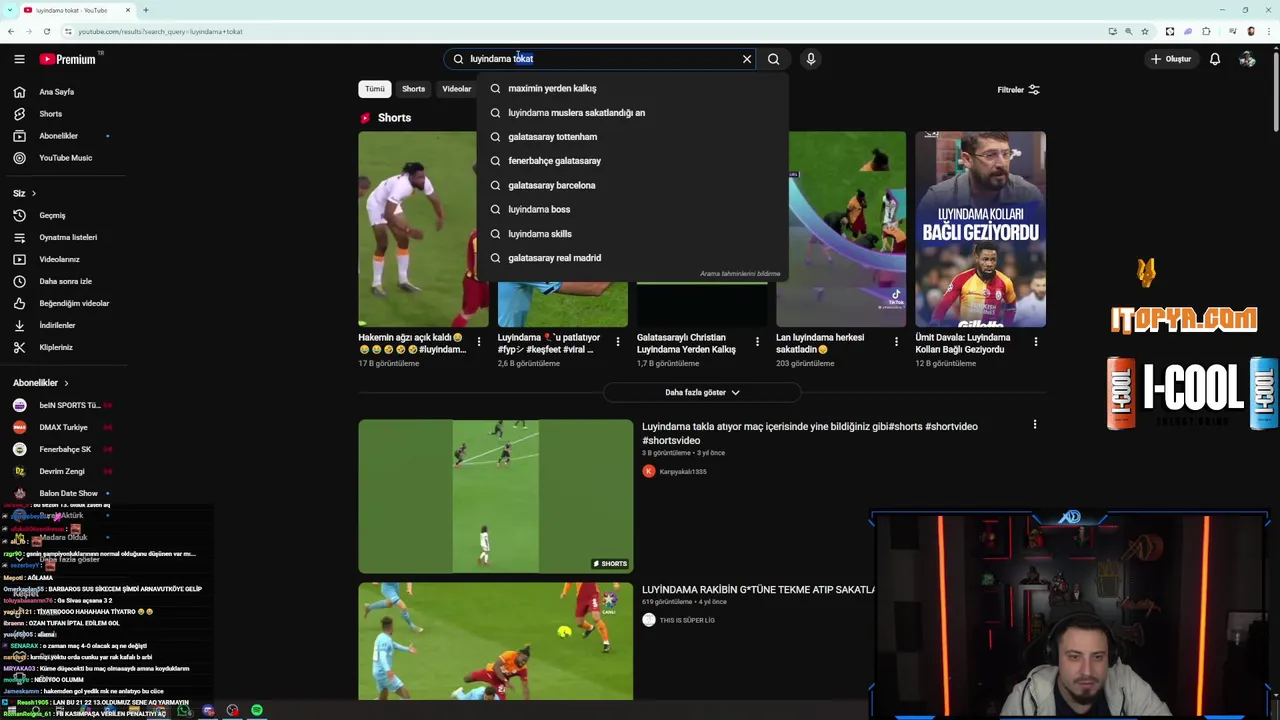Reload the page in Chrome
The height and width of the screenshot is (720, 1280).
(x=46, y=31)
